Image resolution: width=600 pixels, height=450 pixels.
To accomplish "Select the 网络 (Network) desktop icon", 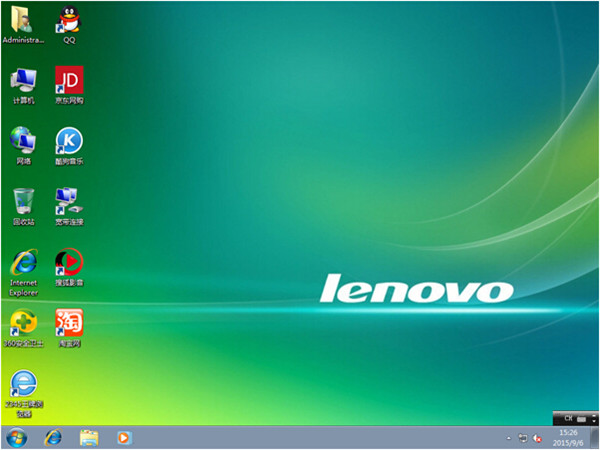I will click(x=22, y=140).
